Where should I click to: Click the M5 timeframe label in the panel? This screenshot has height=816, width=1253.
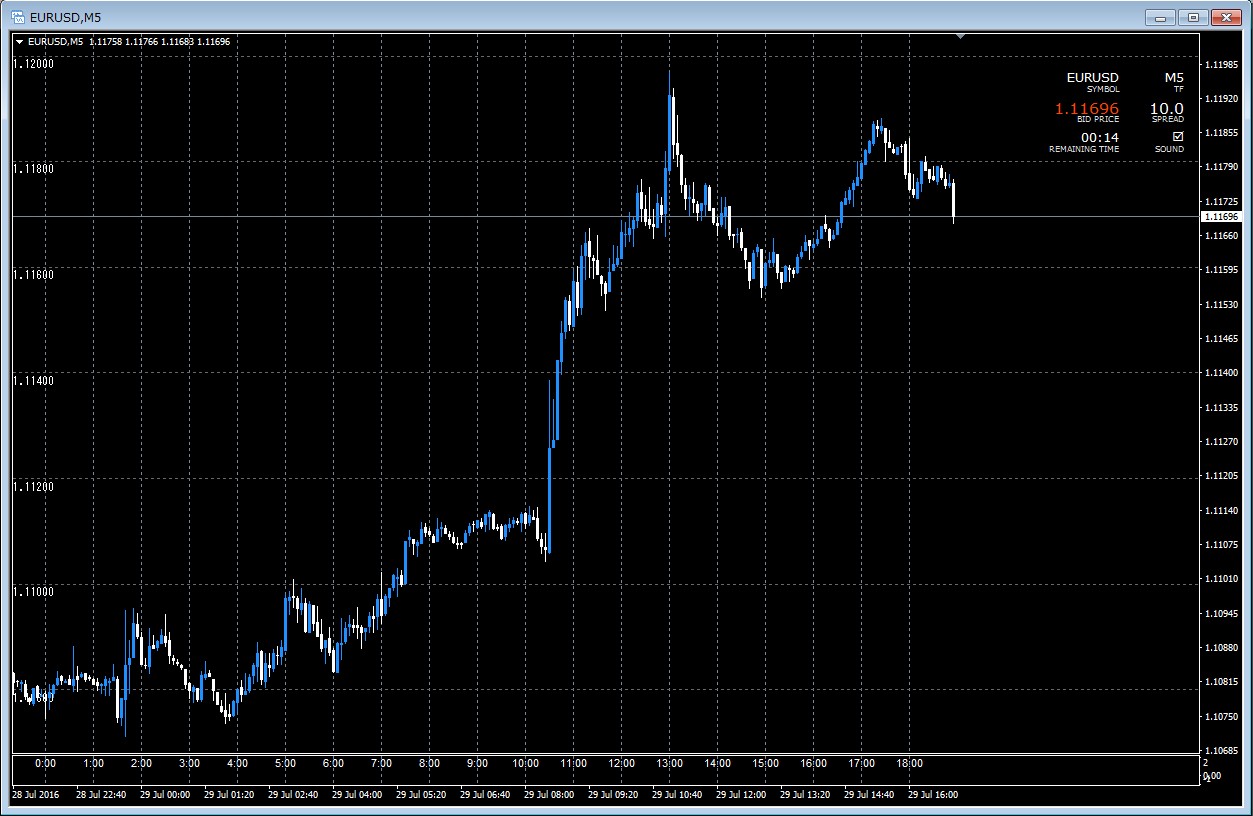point(1174,78)
